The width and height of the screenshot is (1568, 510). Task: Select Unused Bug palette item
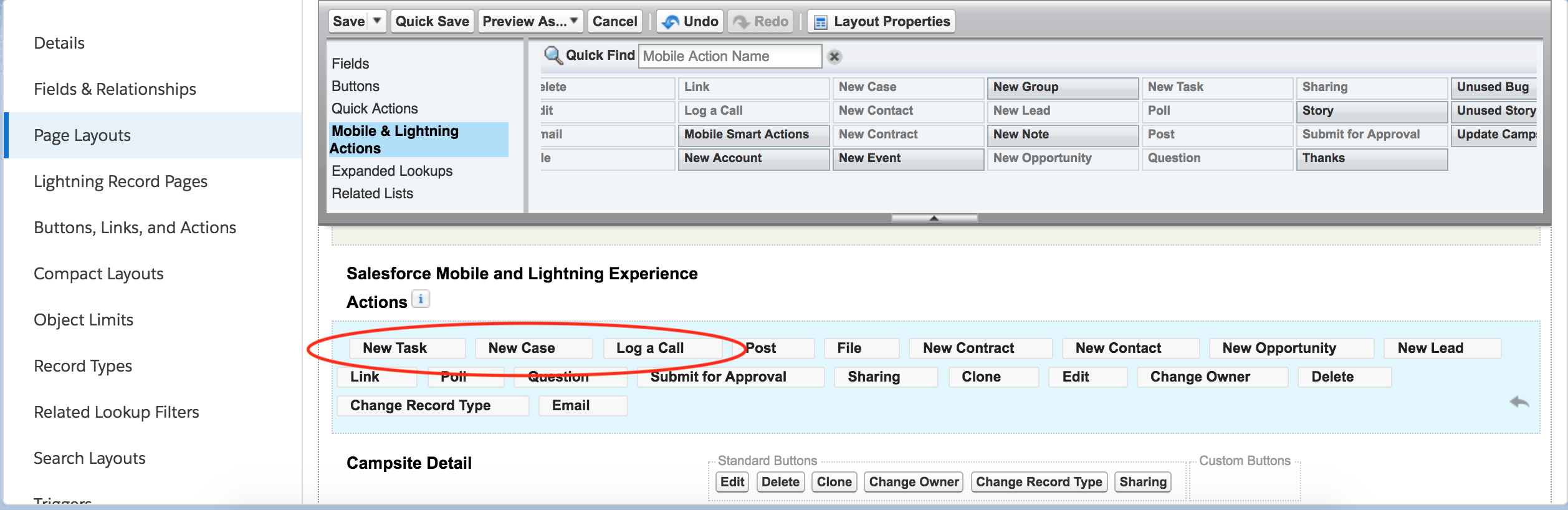(x=1494, y=87)
